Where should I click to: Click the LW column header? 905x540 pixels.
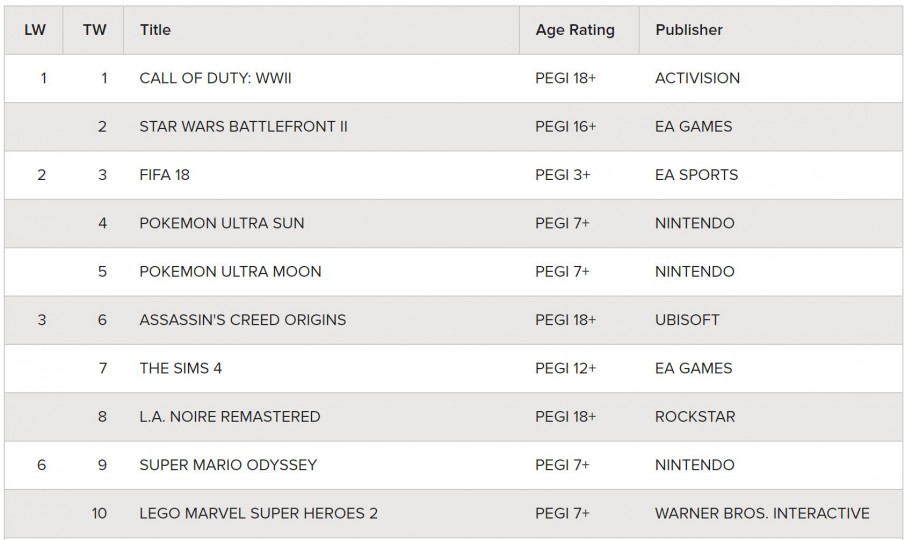point(35,30)
